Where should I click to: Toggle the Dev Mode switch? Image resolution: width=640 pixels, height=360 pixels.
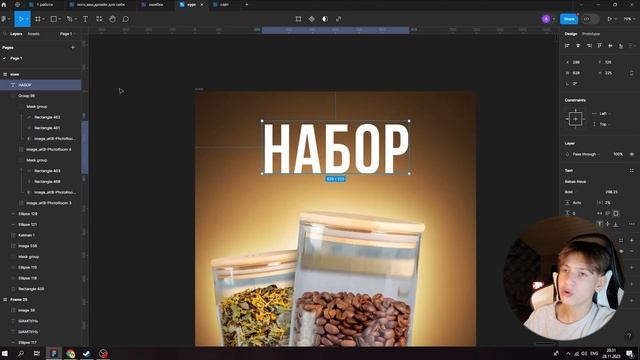pyautogui.click(x=590, y=19)
